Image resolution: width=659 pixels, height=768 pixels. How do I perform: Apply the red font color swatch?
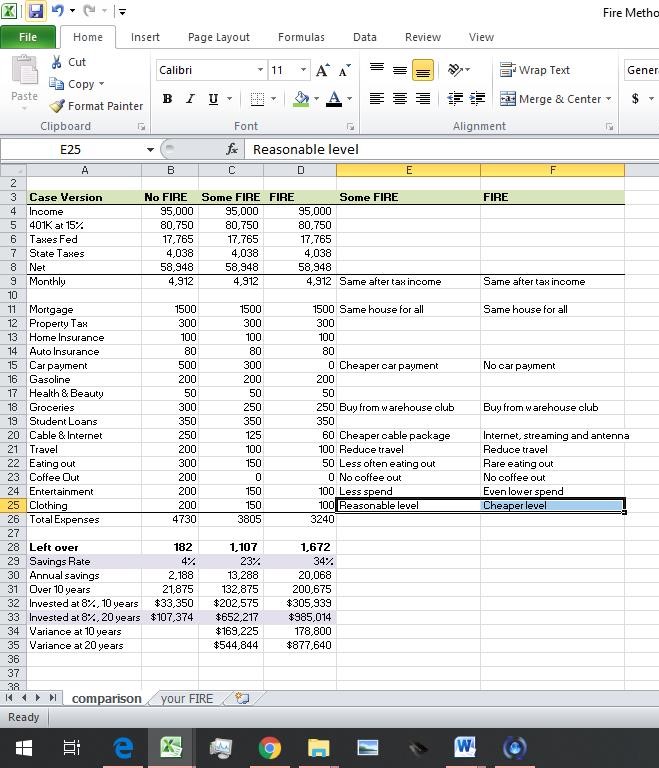point(333,99)
